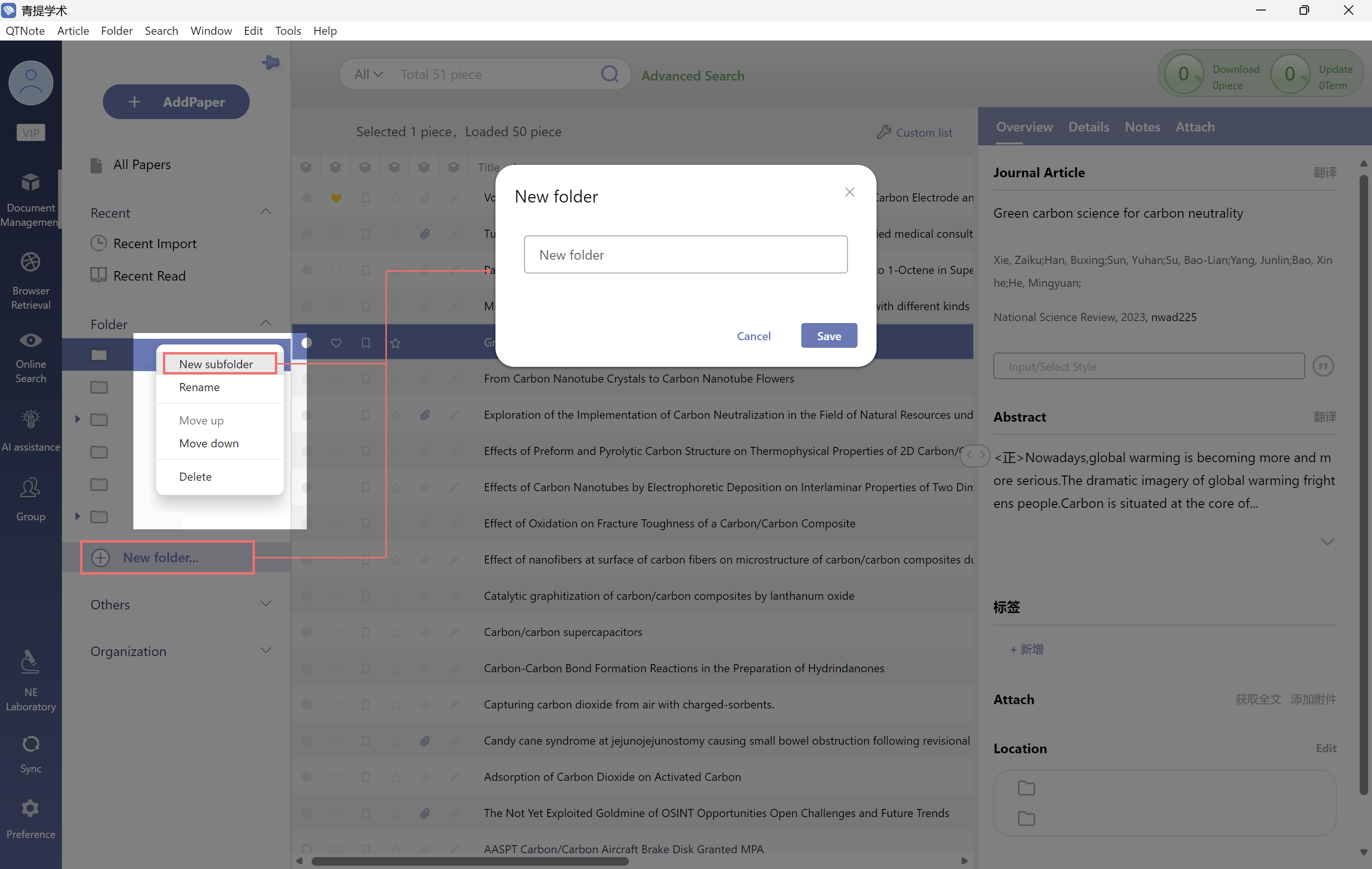The height and width of the screenshot is (869, 1372).
Task: Click Cancel in New folder dialog
Action: click(753, 335)
